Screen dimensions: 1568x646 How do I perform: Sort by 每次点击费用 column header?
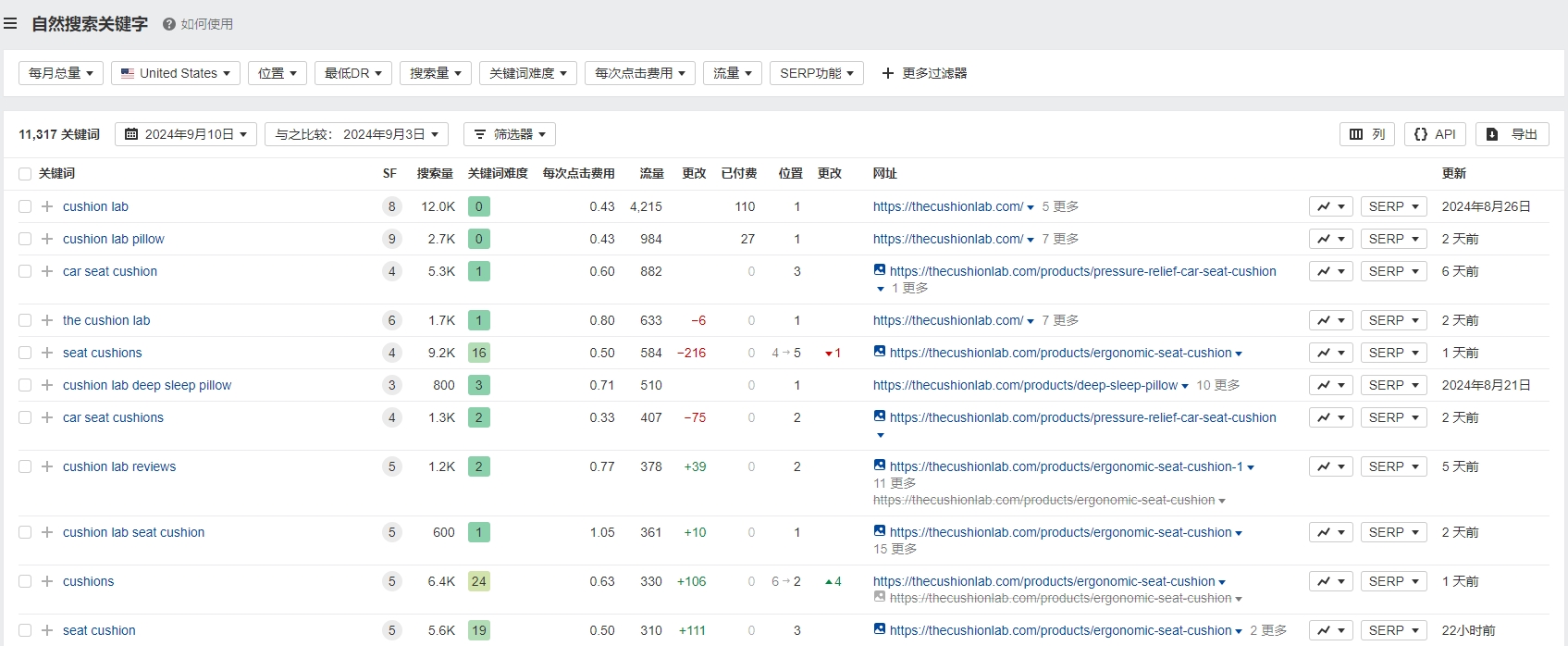(x=578, y=173)
